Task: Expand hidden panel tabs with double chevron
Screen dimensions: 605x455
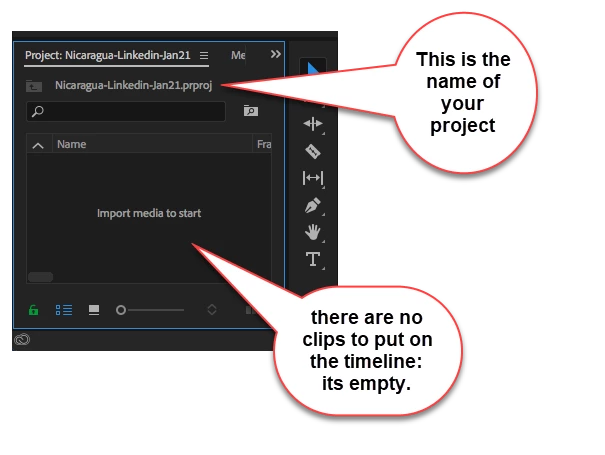Action: [x=275, y=54]
